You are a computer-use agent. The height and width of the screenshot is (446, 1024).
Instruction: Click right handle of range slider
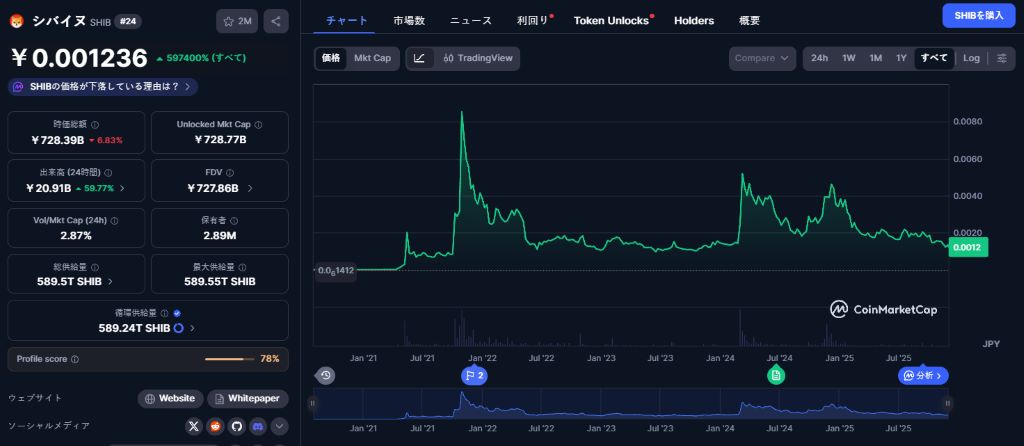pos(948,404)
